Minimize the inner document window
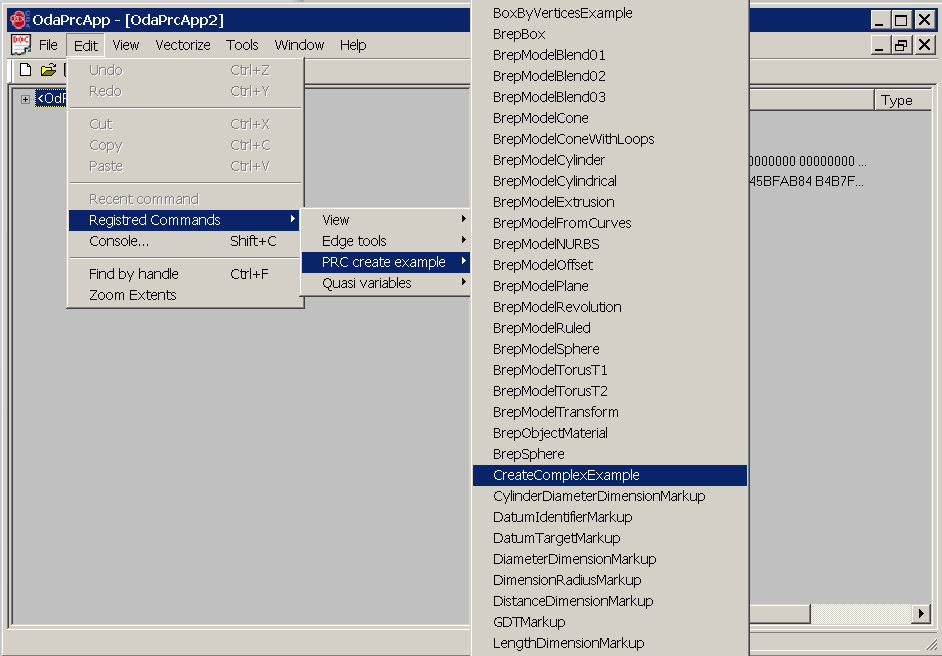Image resolution: width=942 pixels, height=656 pixels. pos(880,45)
